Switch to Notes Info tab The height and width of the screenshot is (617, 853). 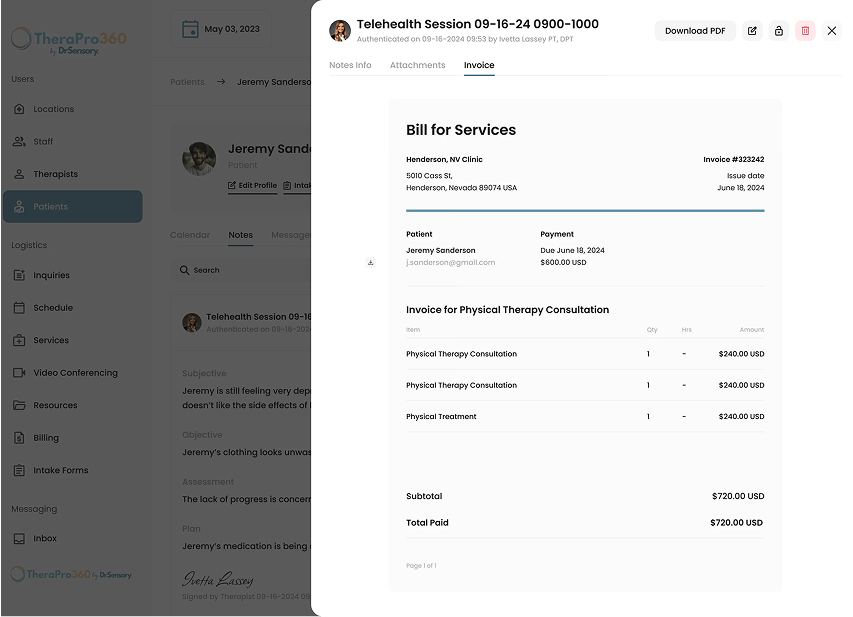(350, 65)
